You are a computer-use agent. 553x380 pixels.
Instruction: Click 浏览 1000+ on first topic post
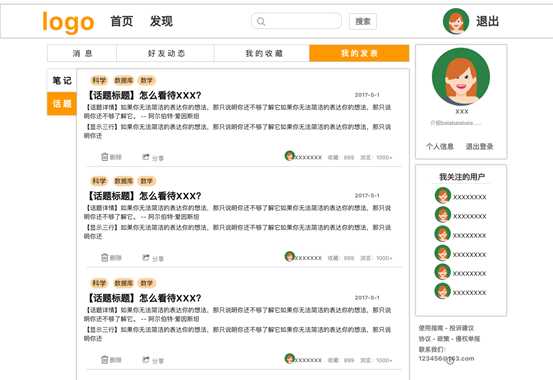376,157
